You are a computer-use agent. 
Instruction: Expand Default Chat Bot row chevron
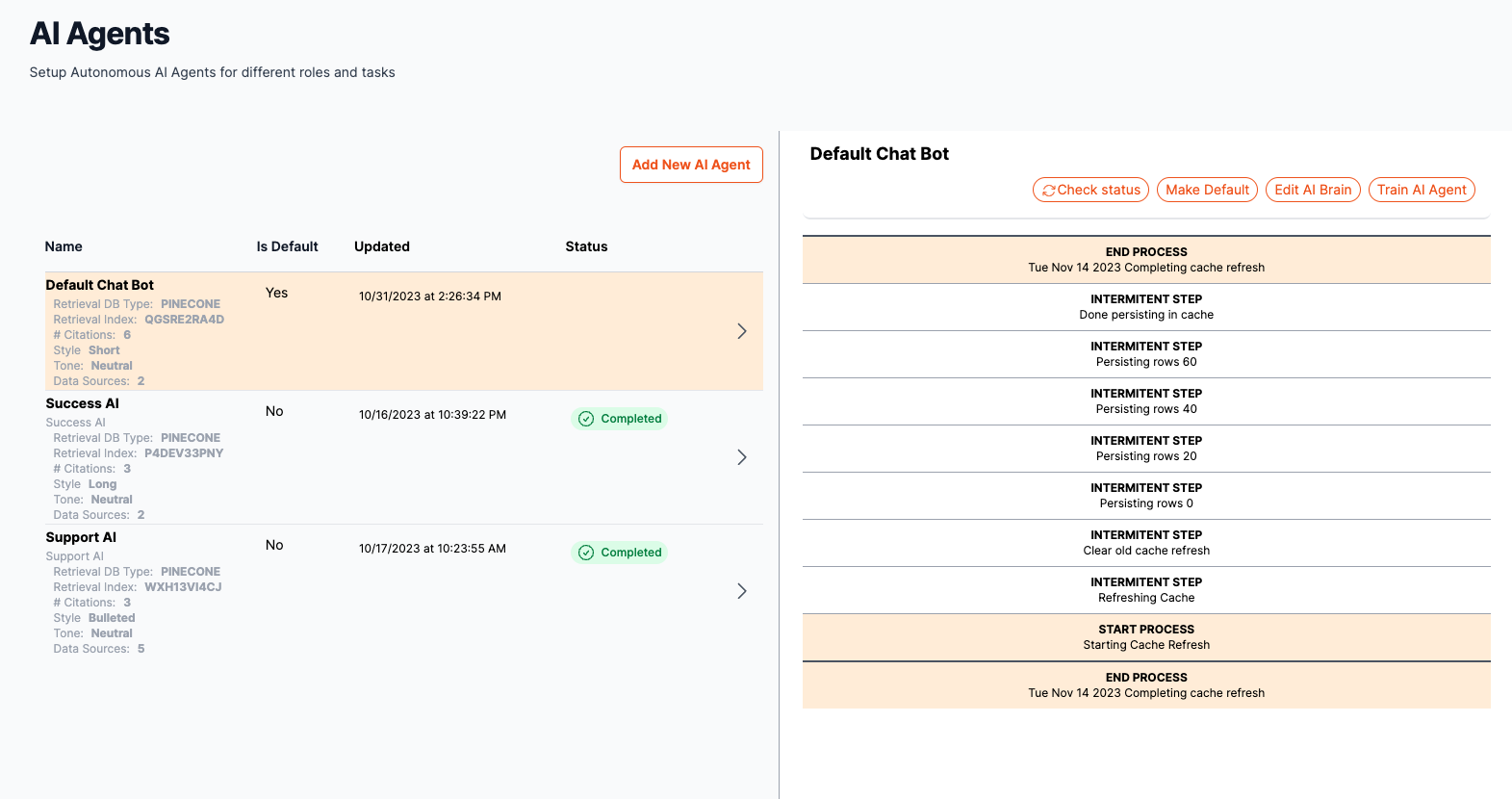pos(741,331)
